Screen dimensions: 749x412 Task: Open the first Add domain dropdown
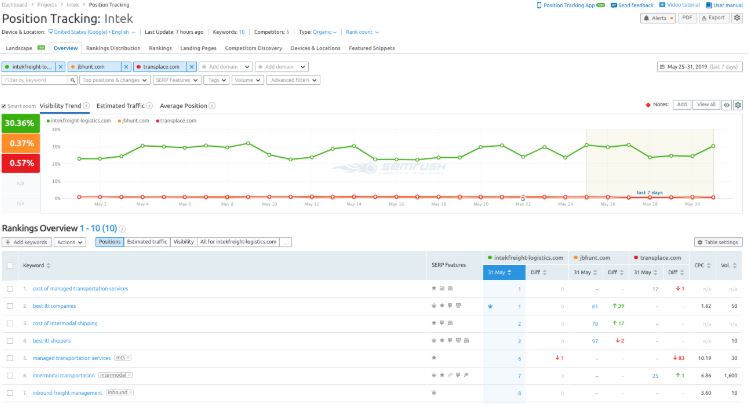pyautogui.click(x=225, y=67)
